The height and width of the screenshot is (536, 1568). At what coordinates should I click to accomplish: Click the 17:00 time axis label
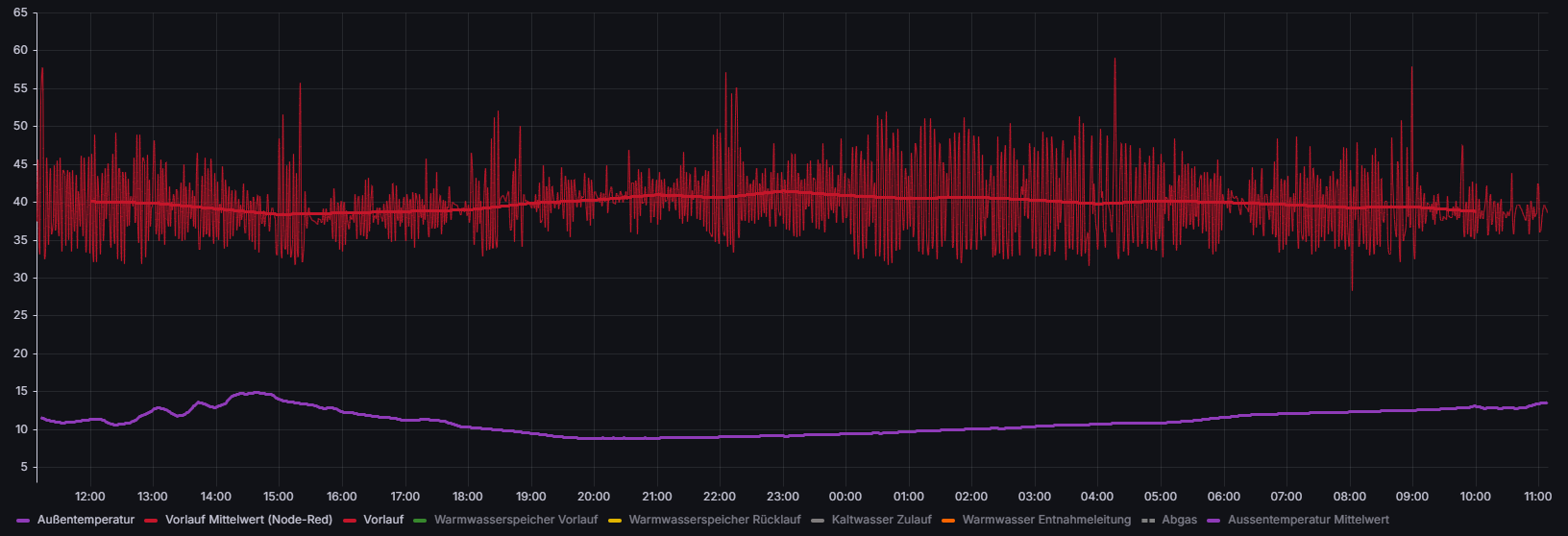click(404, 497)
